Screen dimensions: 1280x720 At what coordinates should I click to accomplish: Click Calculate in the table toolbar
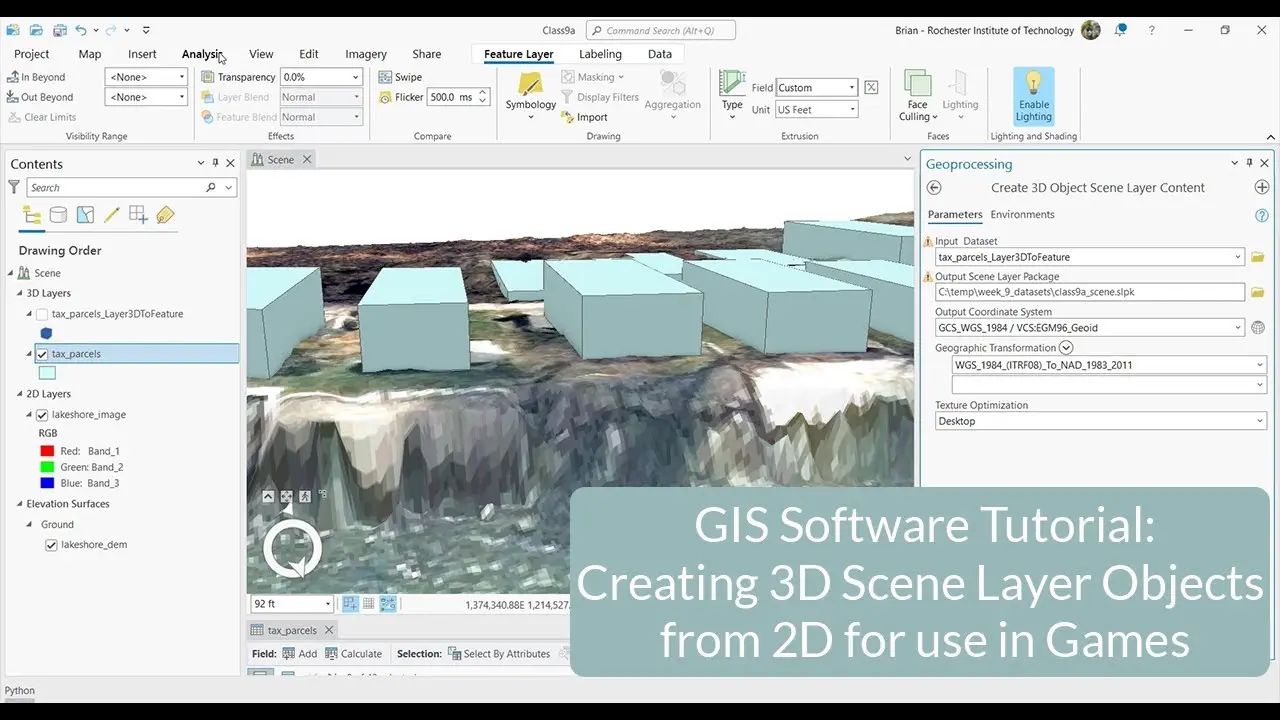pyautogui.click(x=354, y=654)
